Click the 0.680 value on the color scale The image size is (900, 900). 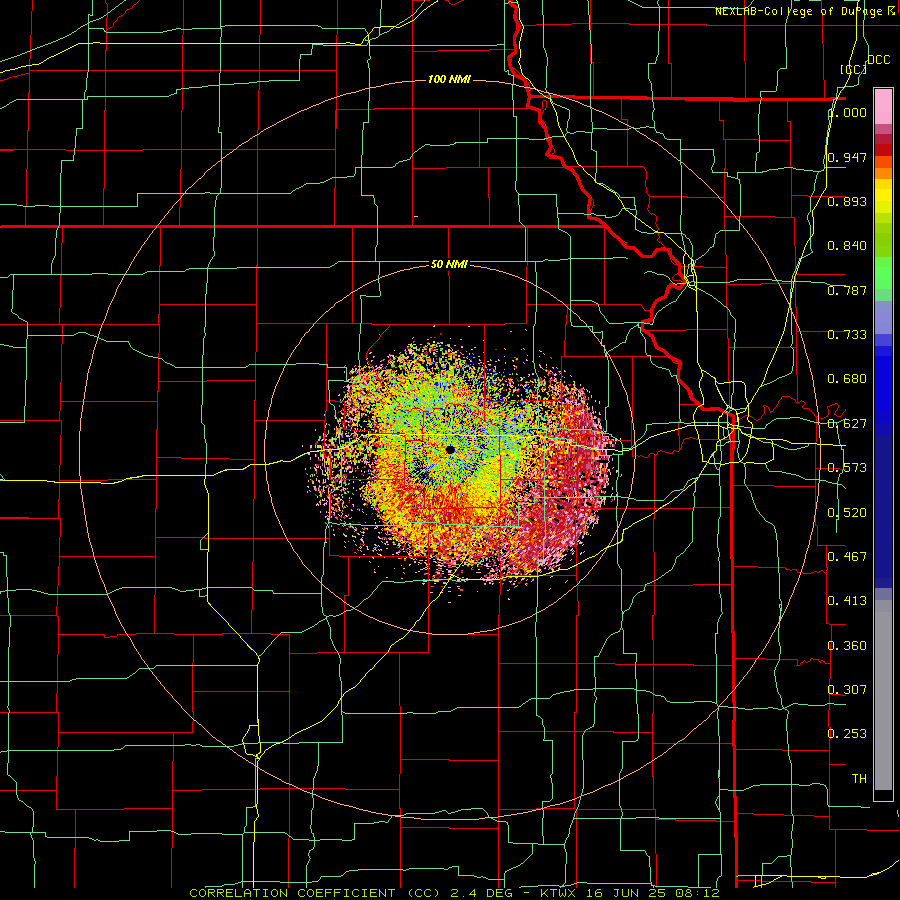pyautogui.click(x=847, y=379)
